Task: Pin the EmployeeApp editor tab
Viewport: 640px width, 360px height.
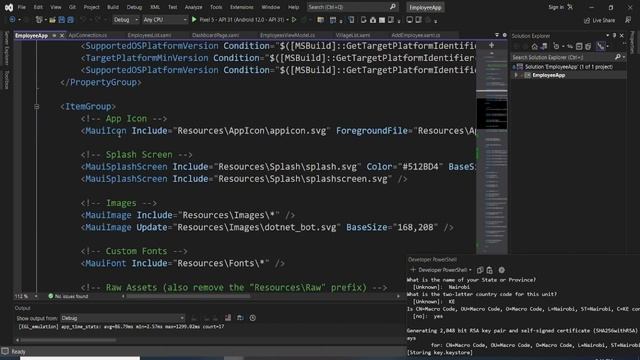Action: point(54,36)
